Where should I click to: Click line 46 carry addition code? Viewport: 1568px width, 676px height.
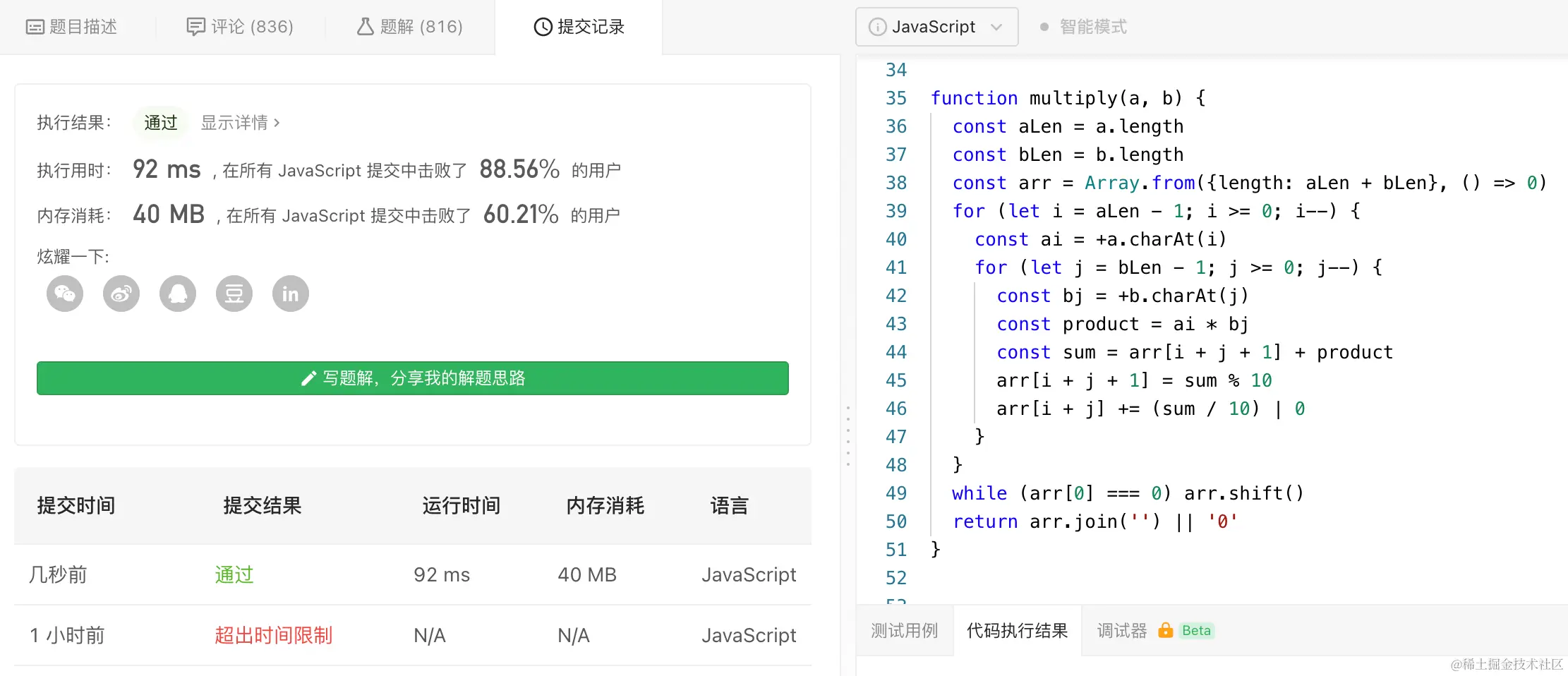(x=1151, y=409)
